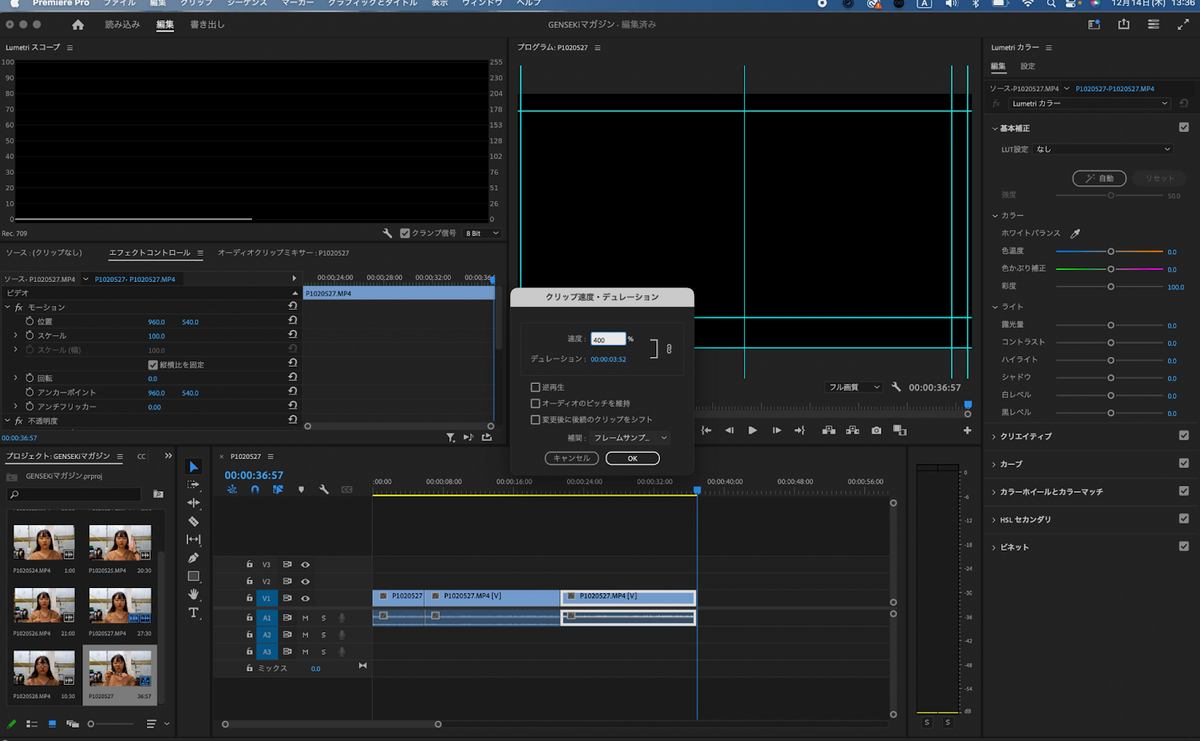The width and height of the screenshot is (1200, 741).
Task: Open the オーディオクリップミキサー tab
Action: pyautogui.click(x=283, y=253)
